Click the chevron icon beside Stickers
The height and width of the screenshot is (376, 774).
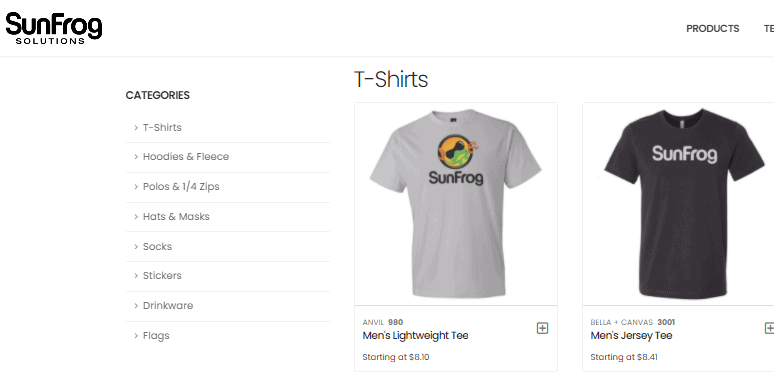point(136,275)
